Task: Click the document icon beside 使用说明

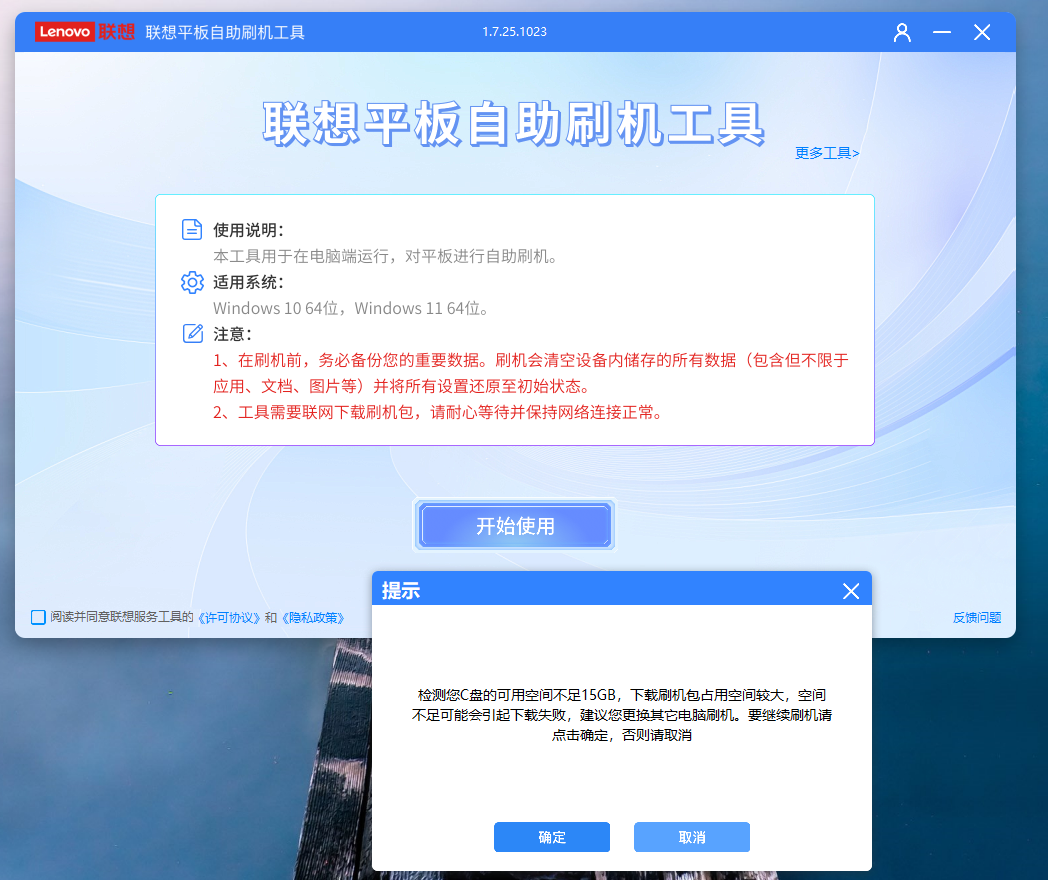Action: click(x=192, y=228)
